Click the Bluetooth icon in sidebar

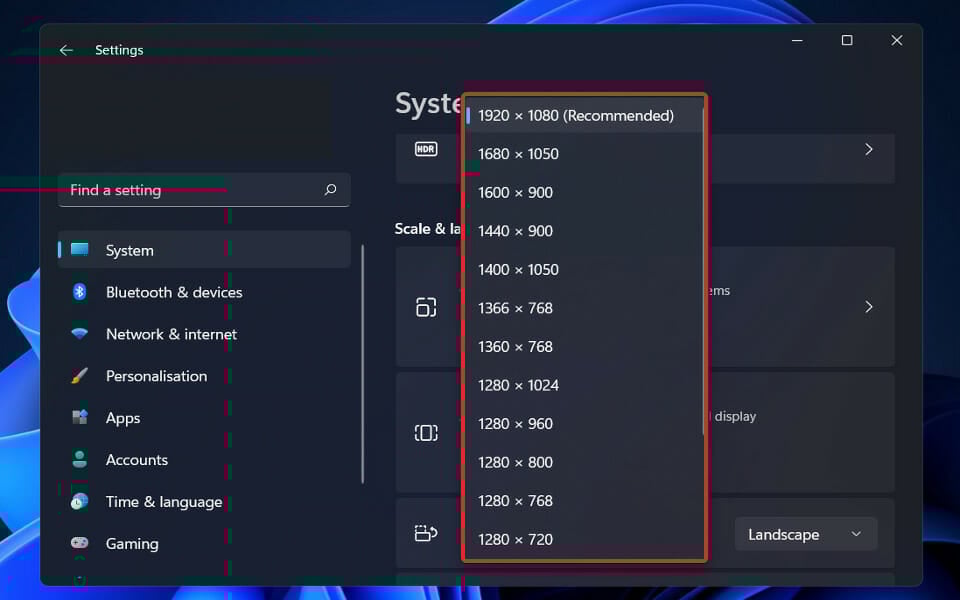[80, 292]
